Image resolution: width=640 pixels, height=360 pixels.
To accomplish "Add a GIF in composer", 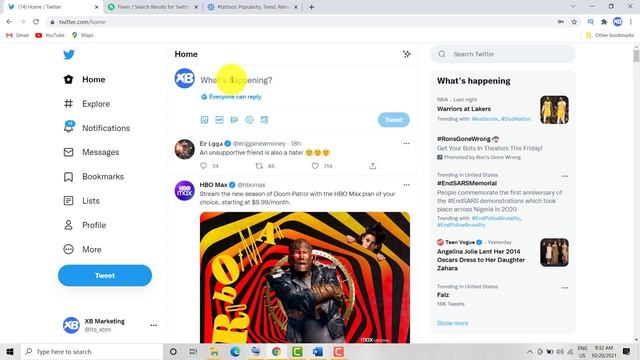I will click(219, 120).
